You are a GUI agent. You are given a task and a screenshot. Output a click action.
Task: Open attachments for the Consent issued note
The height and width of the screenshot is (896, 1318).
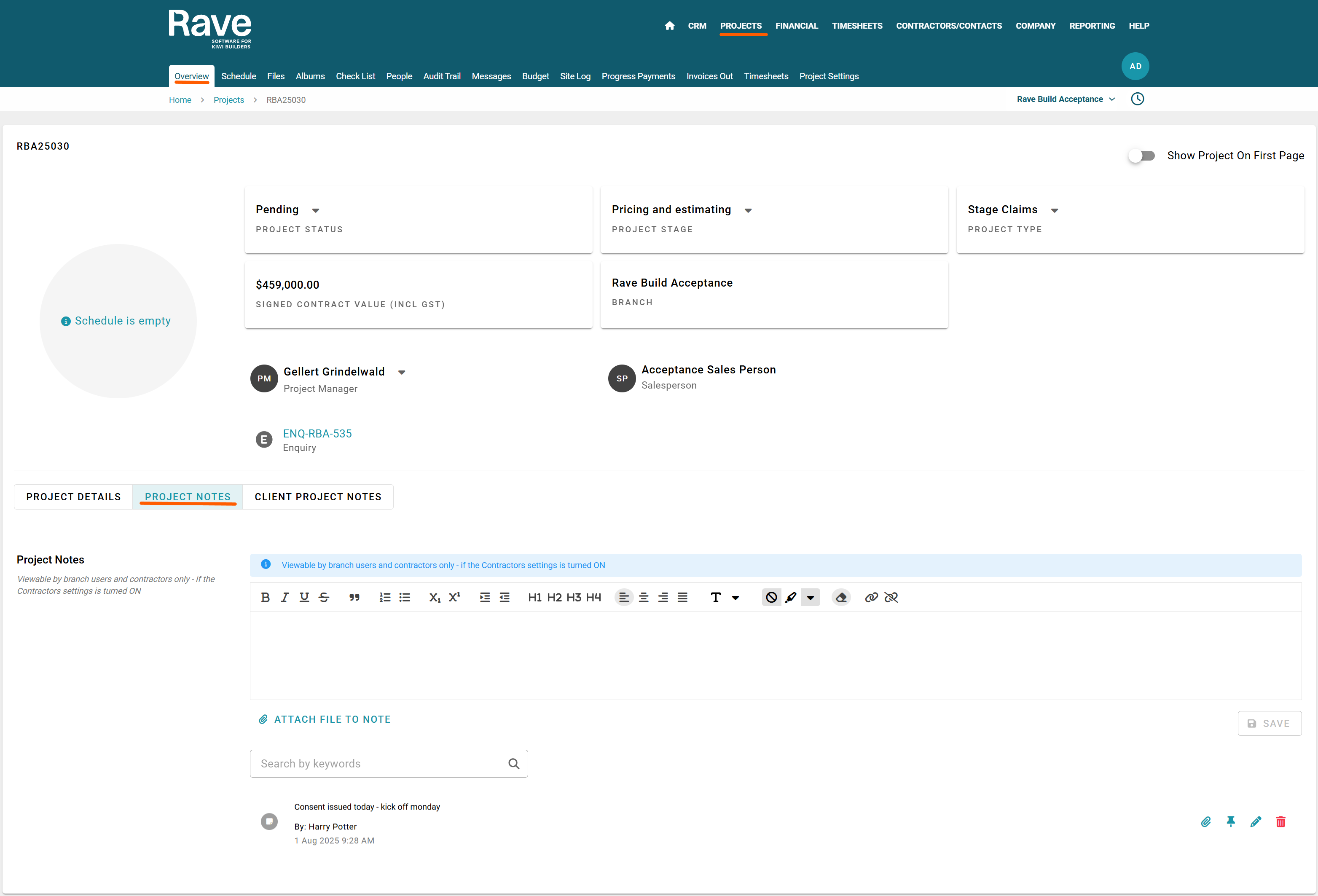click(x=1206, y=822)
